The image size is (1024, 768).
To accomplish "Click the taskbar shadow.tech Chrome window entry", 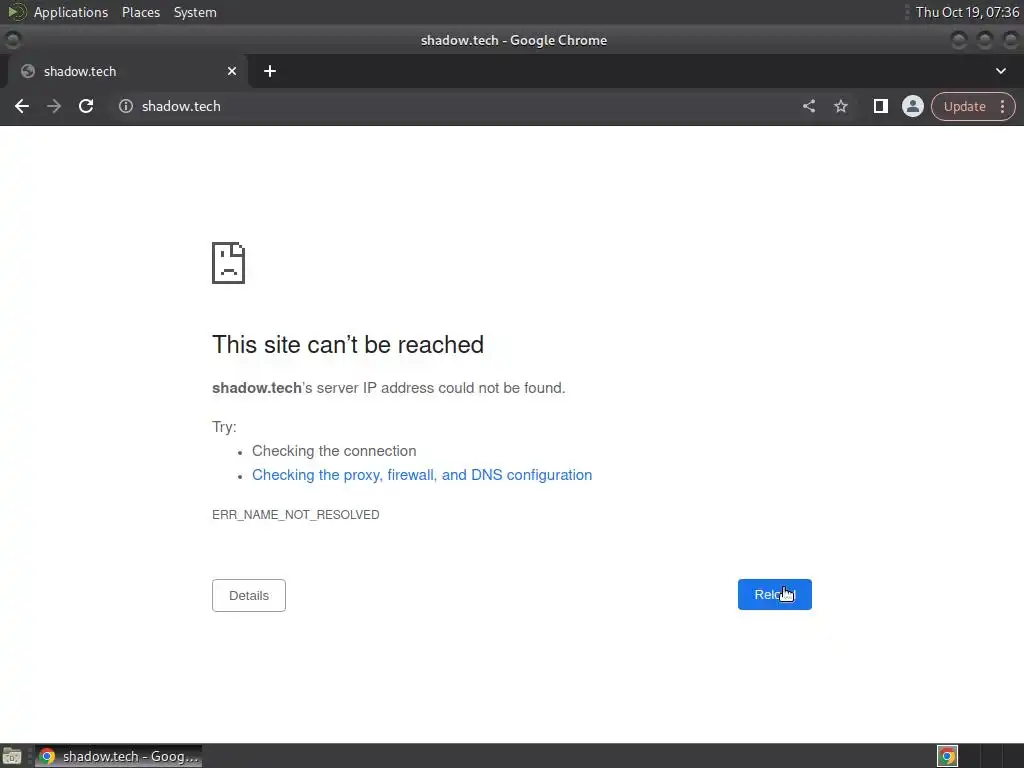I will click(x=118, y=756).
